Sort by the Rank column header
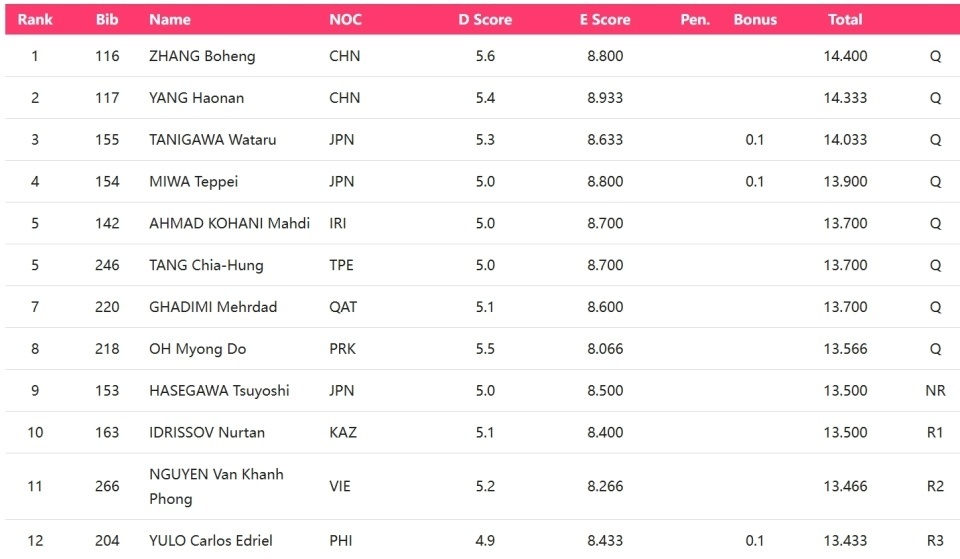 coord(35,20)
